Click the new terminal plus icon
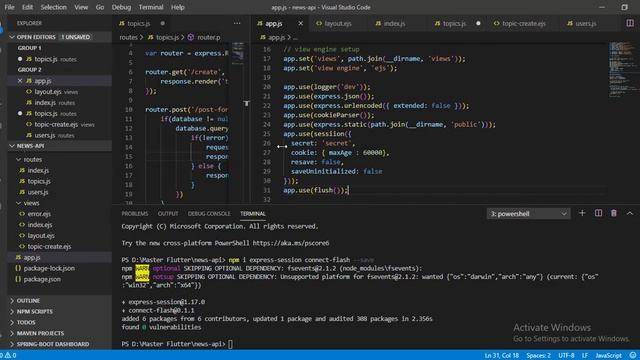Image resolution: width=640 pixels, height=360 pixels. (582, 213)
